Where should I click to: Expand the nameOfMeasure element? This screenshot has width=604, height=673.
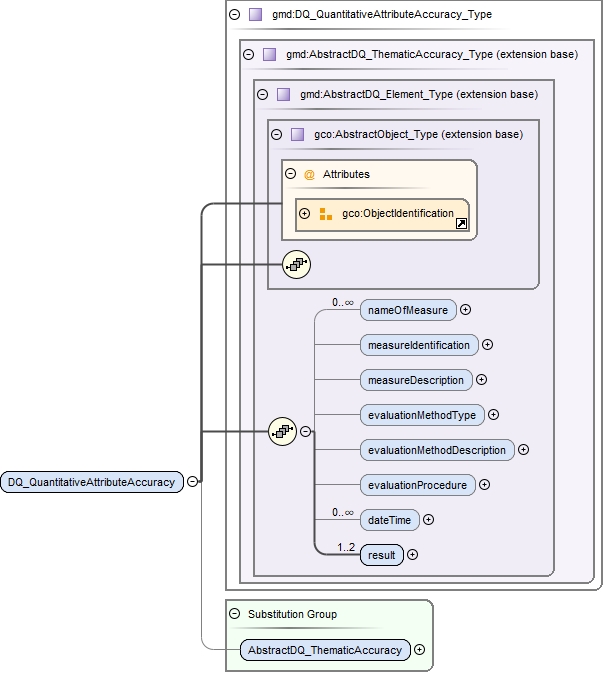(466, 310)
